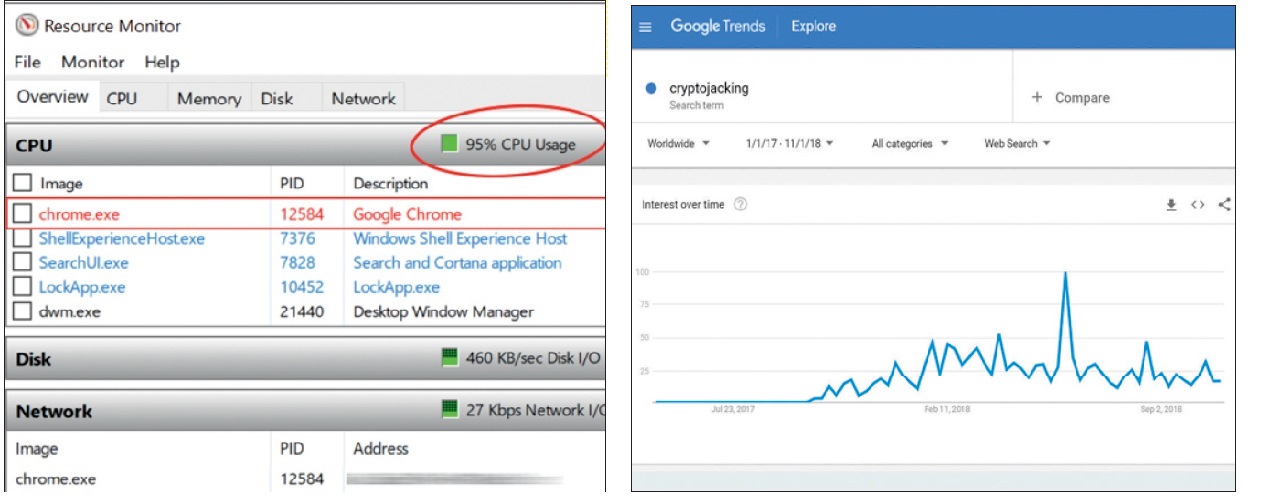Click the Google Trends logo
Viewport: 1264px width, 503px height.
coord(718,26)
